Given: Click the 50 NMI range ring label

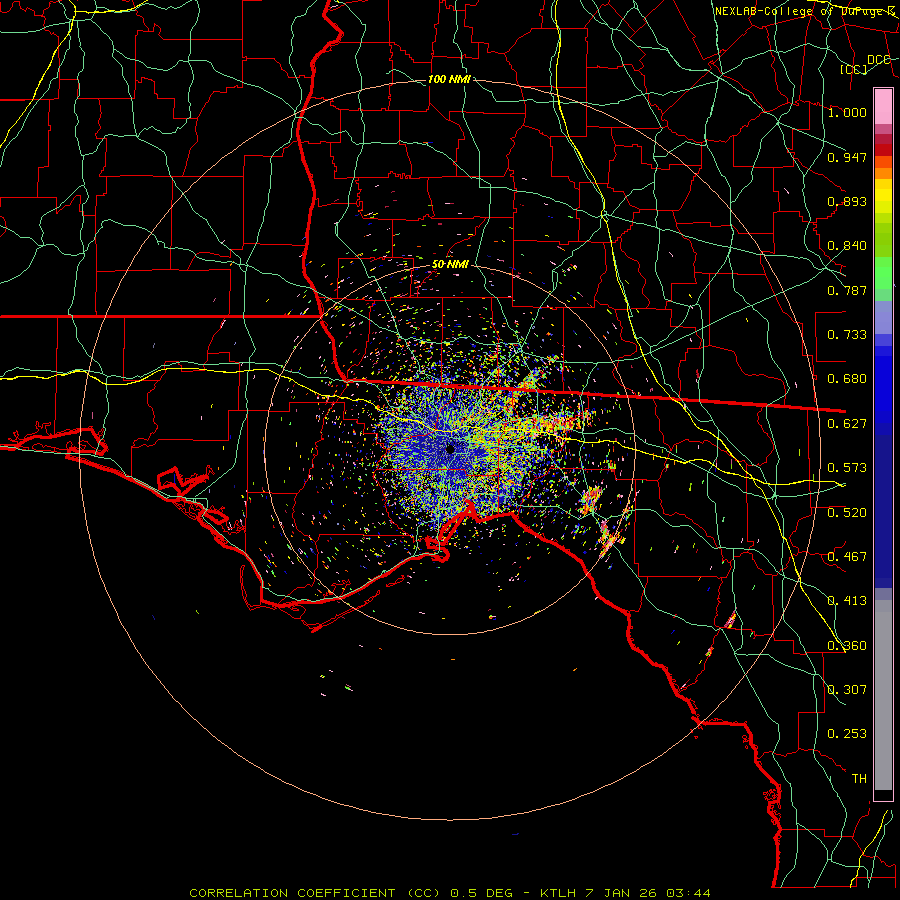Looking at the screenshot, I should click(x=450, y=264).
